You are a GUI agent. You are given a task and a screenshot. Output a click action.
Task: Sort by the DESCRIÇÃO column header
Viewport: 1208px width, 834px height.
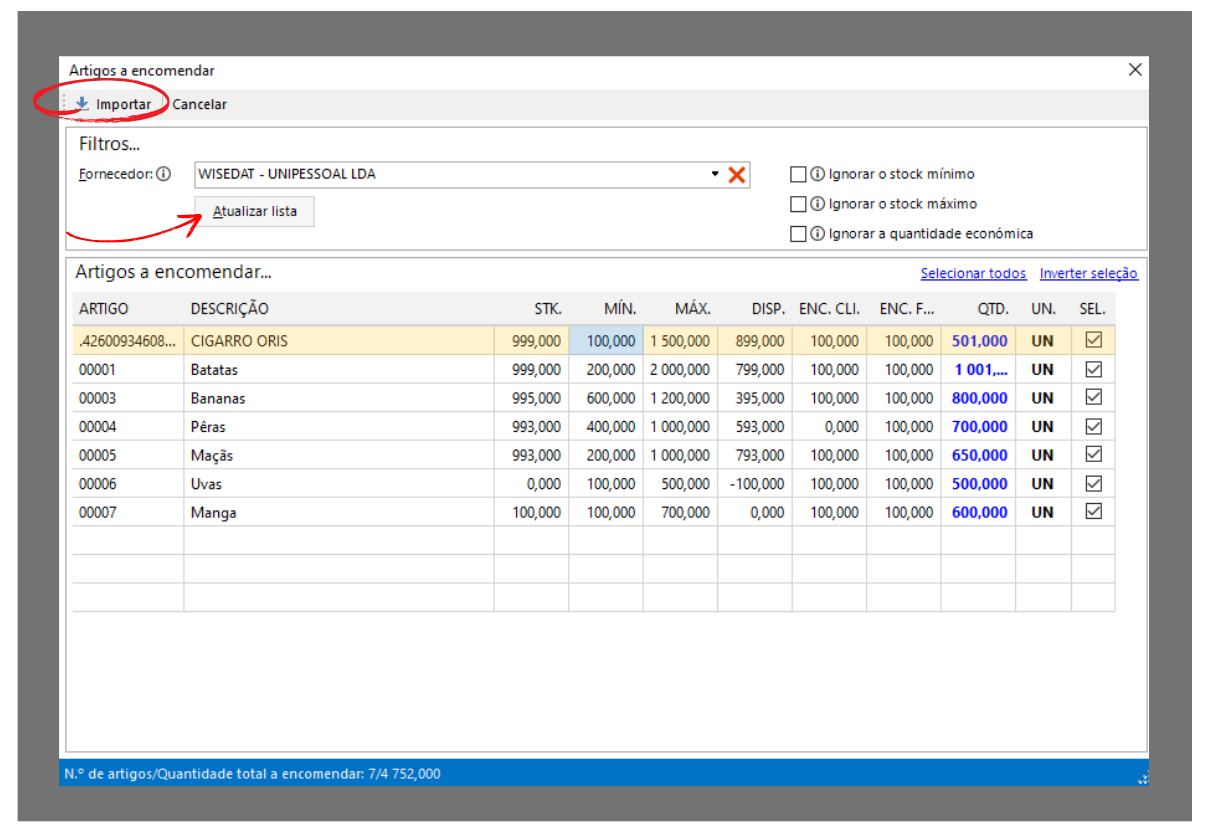coord(339,309)
